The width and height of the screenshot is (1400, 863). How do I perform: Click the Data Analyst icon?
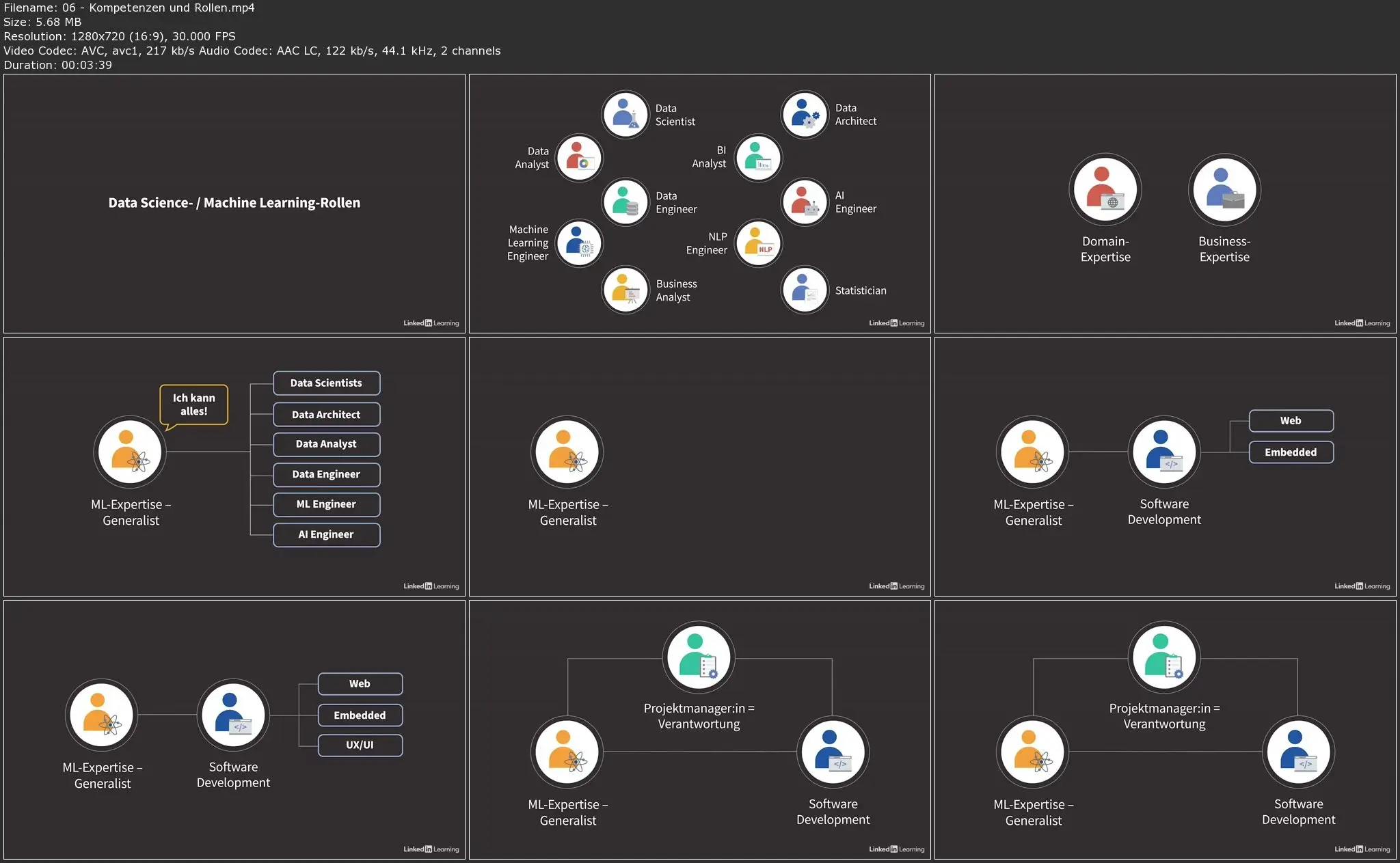[x=579, y=157]
